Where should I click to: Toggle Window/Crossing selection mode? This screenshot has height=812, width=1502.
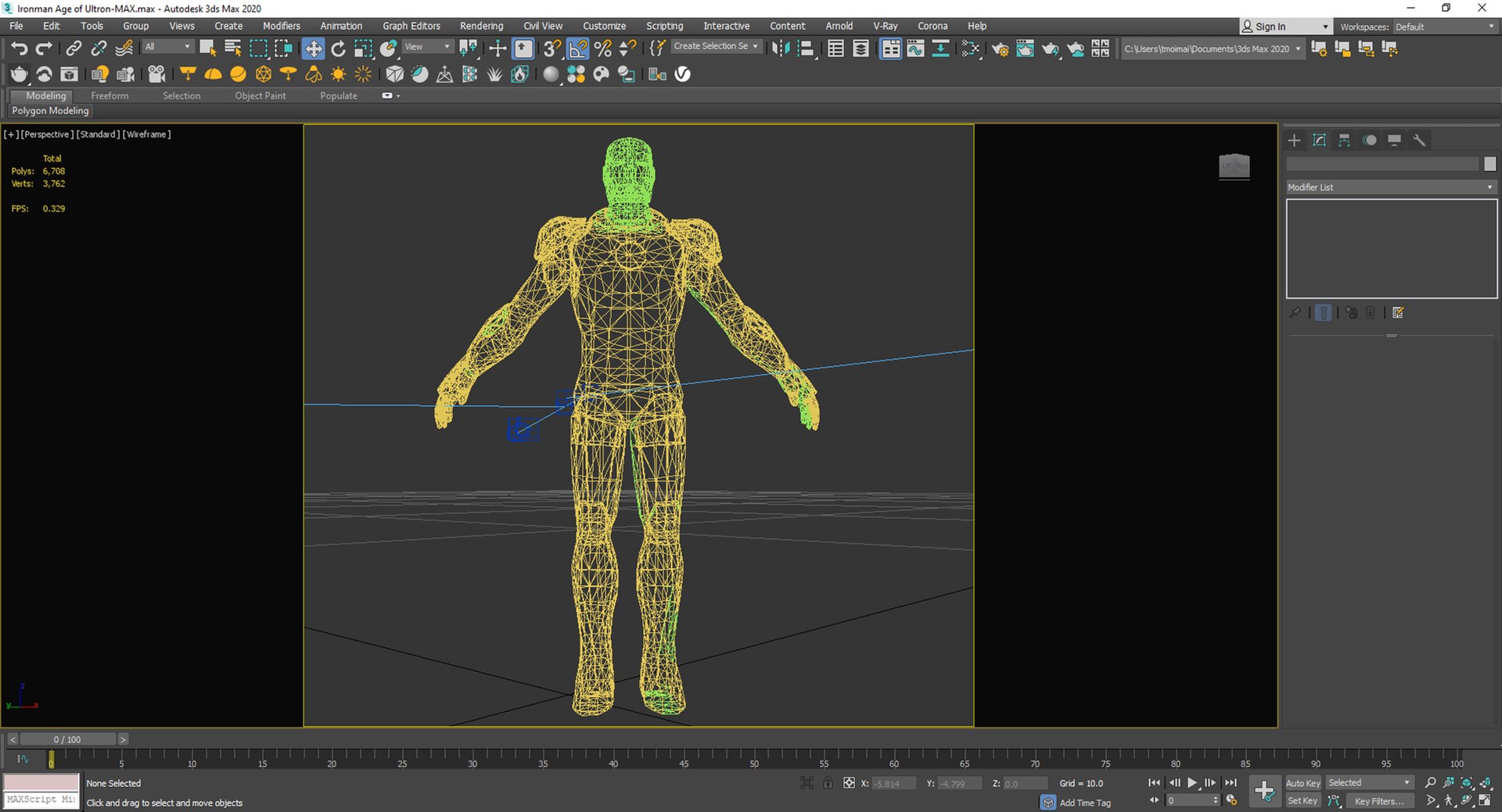283,49
